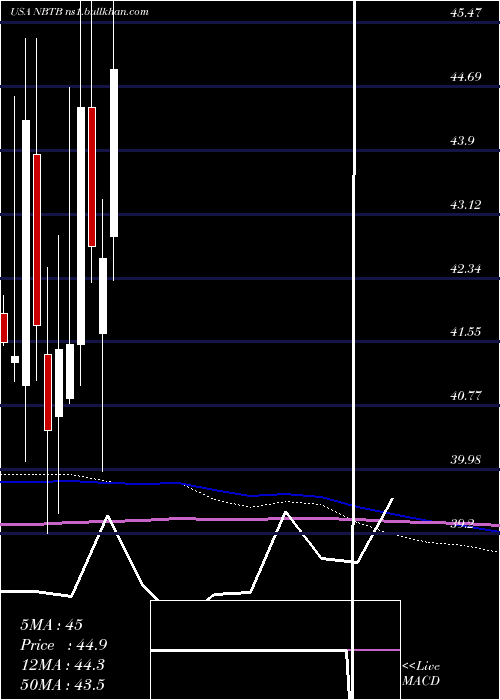Click the 39.2 price axis label
This screenshot has width=500, height=700.
[x=462, y=524]
